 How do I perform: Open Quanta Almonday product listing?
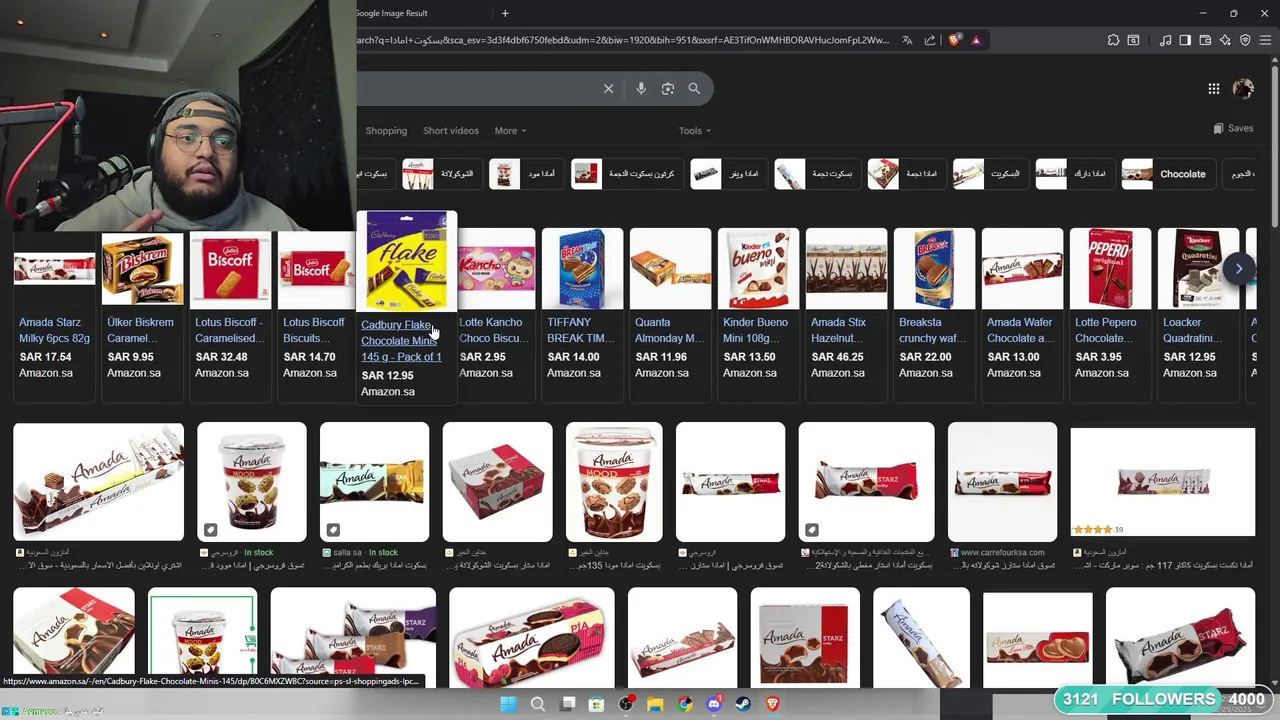[669, 330]
